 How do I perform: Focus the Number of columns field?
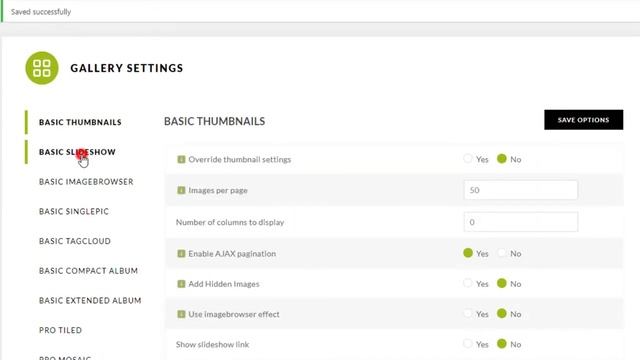click(520, 222)
